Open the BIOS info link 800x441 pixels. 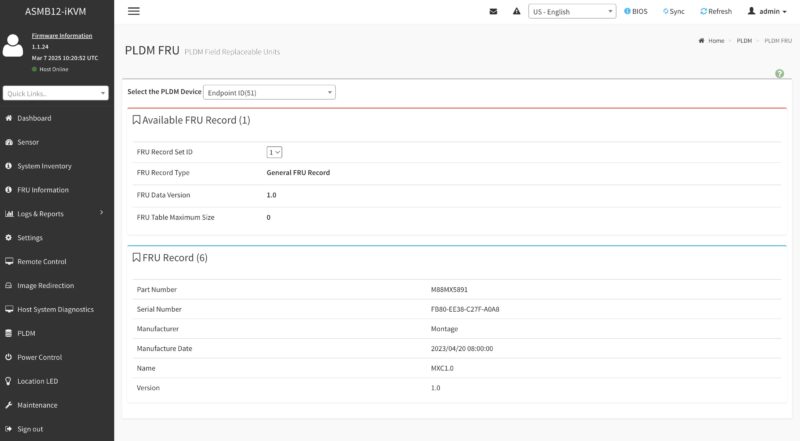point(636,11)
